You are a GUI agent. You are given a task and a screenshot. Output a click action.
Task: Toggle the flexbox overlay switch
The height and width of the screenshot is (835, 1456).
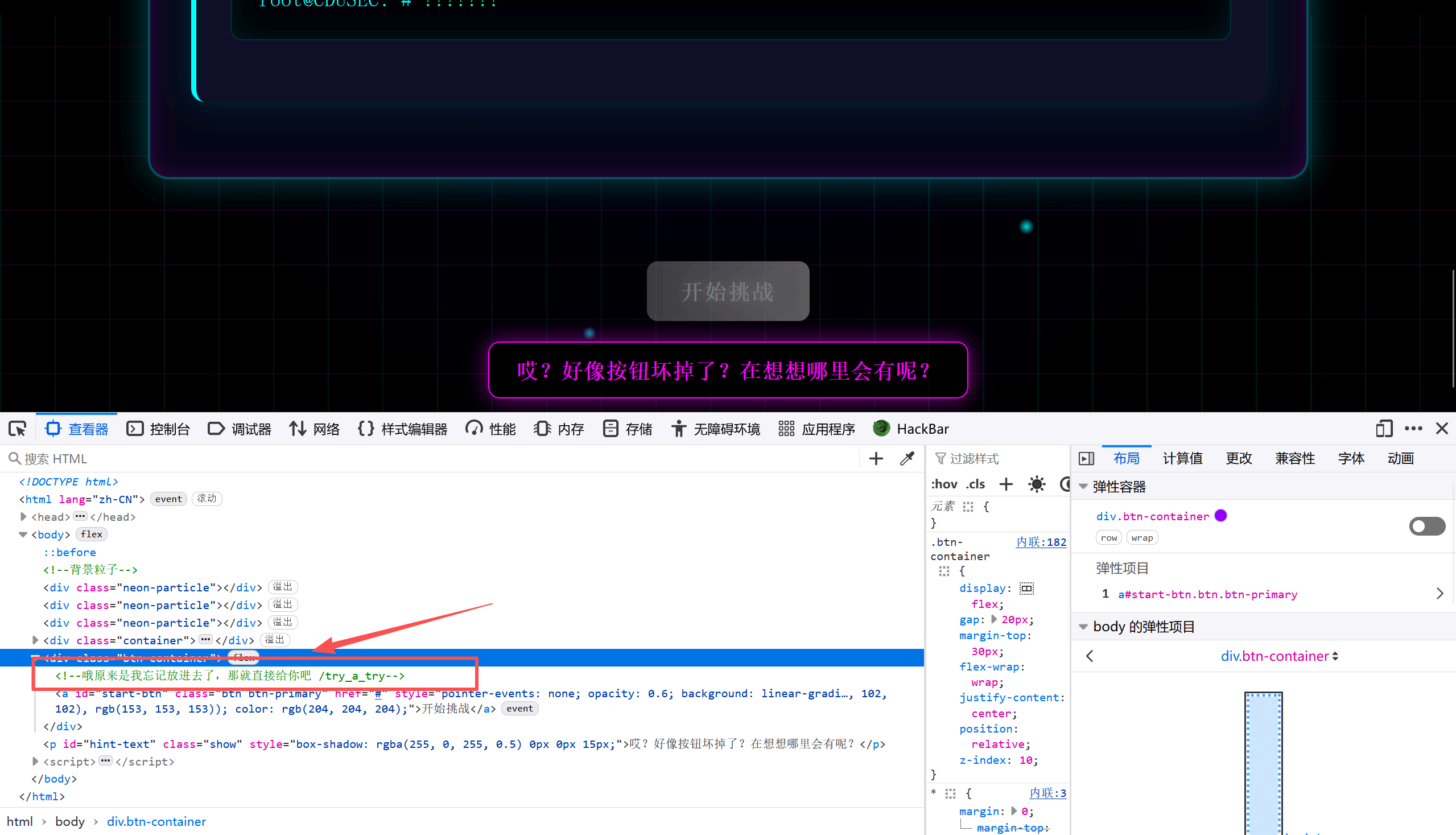1427,526
